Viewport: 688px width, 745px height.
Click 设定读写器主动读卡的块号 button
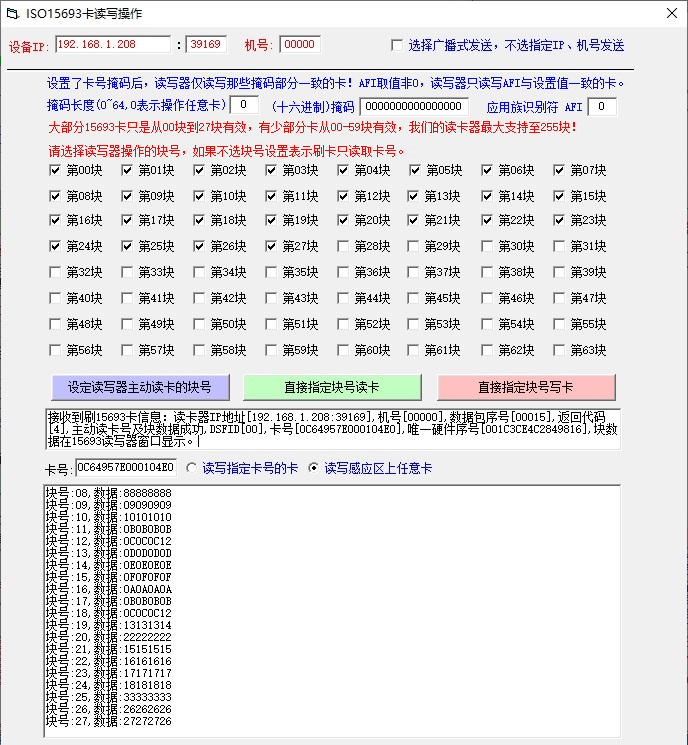pyautogui.click(x=140, y=388)
